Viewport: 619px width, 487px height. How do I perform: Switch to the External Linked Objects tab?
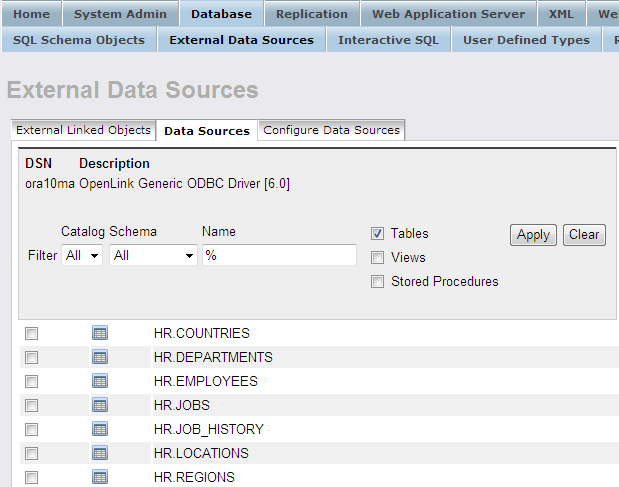tap(84, 130)
